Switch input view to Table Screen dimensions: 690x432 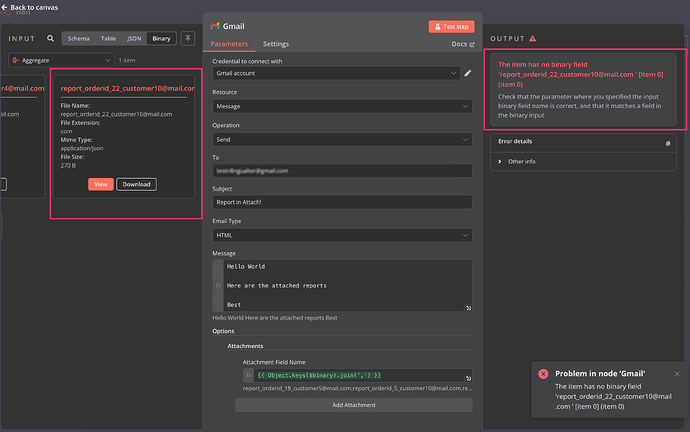click(108, 39)
